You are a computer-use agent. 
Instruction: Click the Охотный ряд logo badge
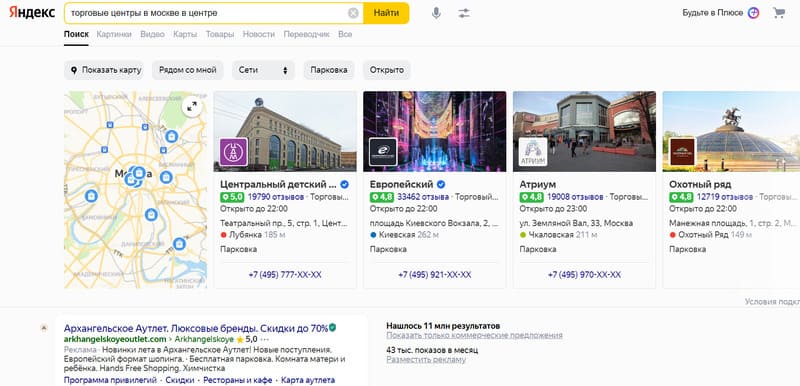click(682, 152)
